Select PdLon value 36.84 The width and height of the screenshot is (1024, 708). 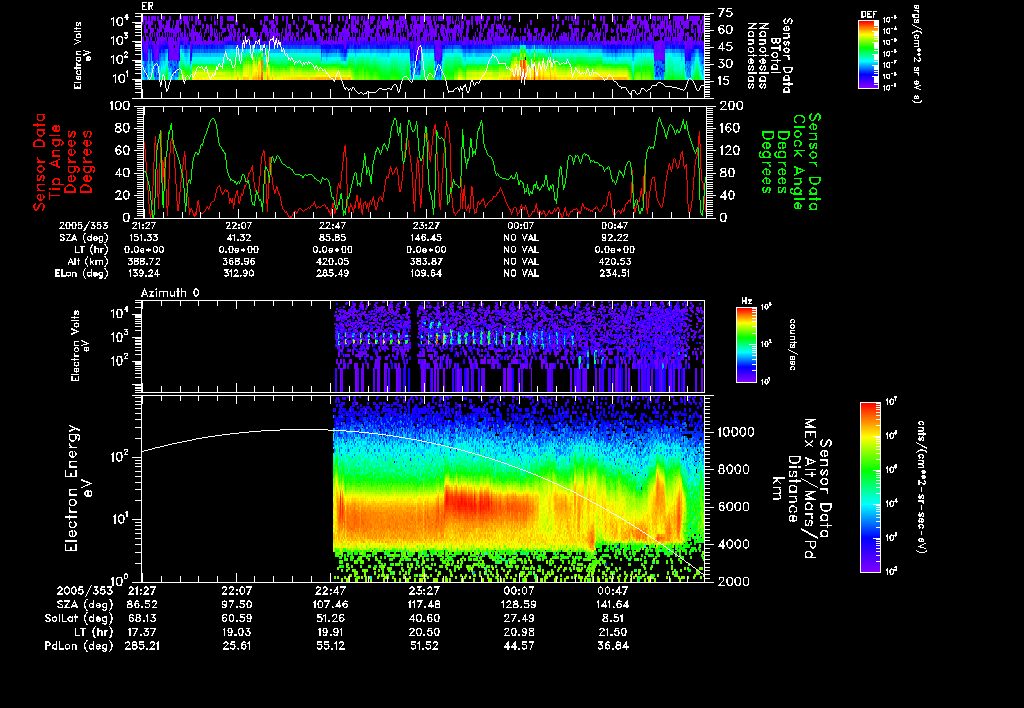(x=613, y=646)
